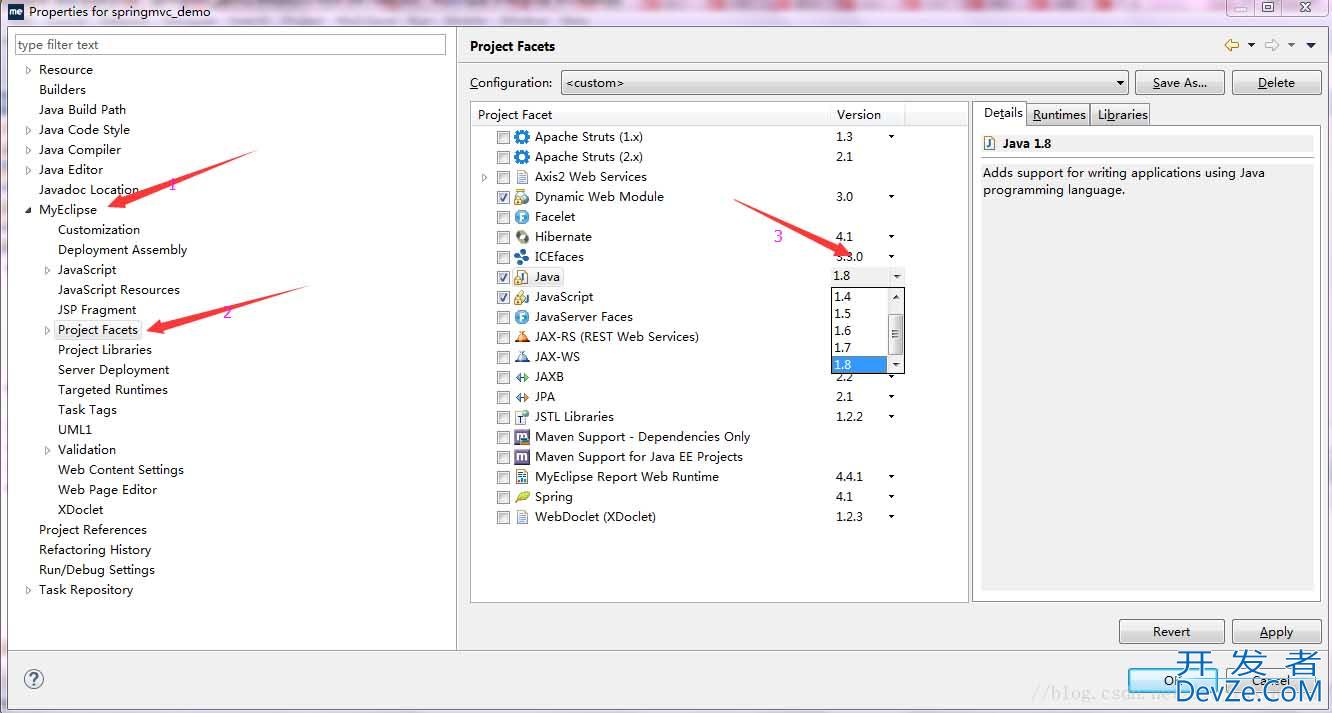Click the up arrow of version list scrollbar
Image resolution: width=1332 pixels, height=713 pixels.
896,297
